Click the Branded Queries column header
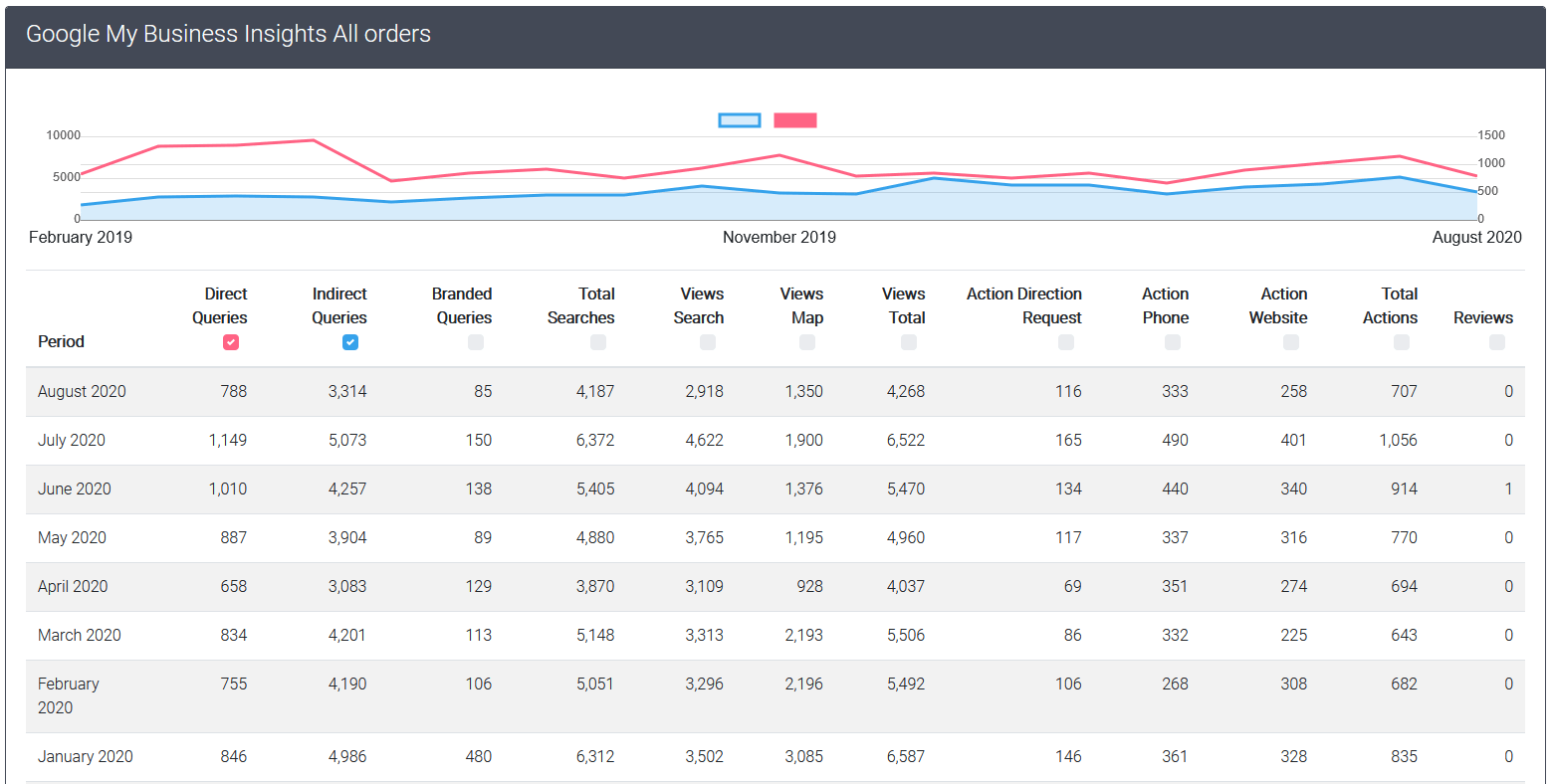This screenshot has width=1552, height=784. [462, 305]
